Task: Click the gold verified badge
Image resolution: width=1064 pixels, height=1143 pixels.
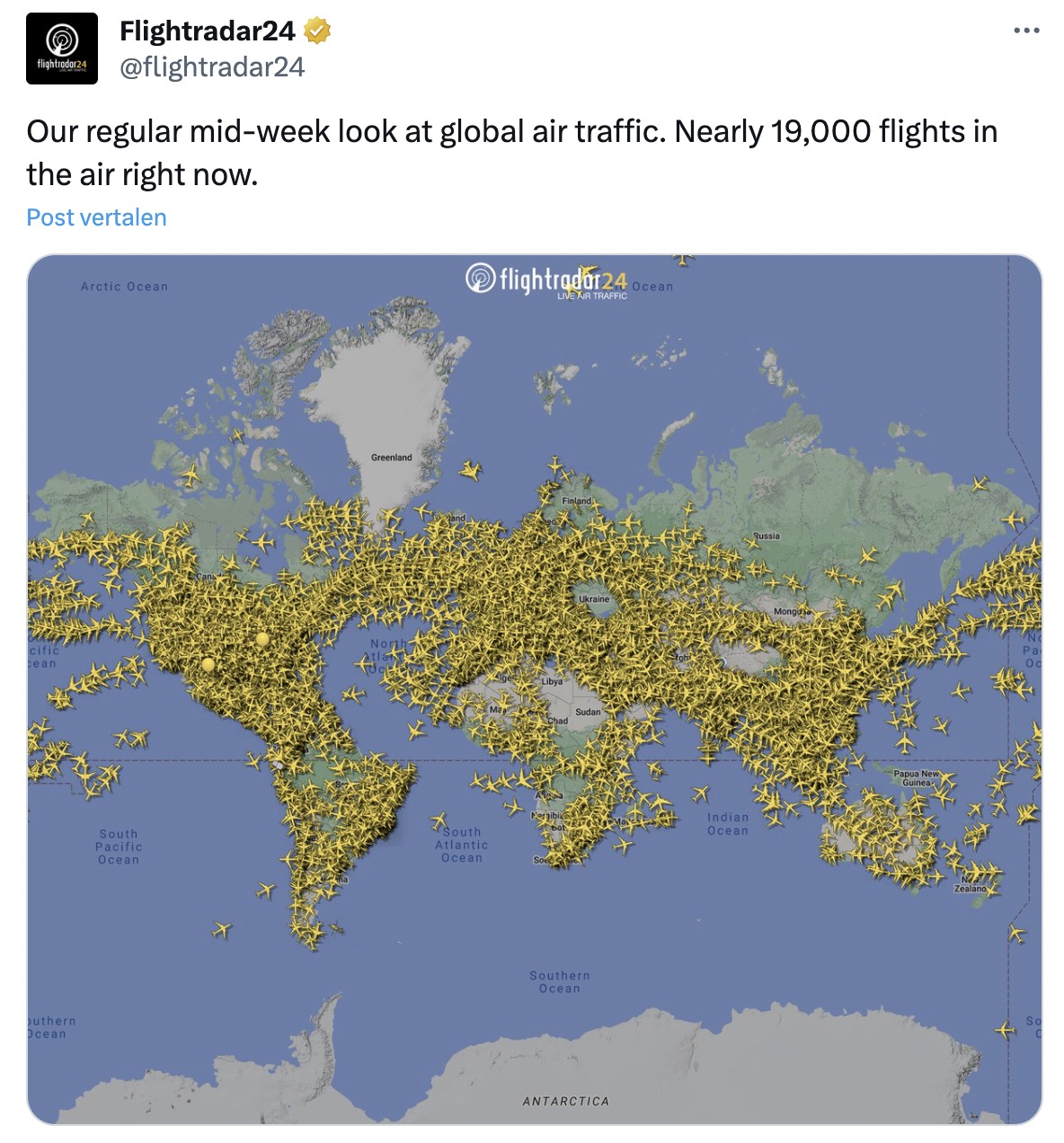Action: click(317, 31)
